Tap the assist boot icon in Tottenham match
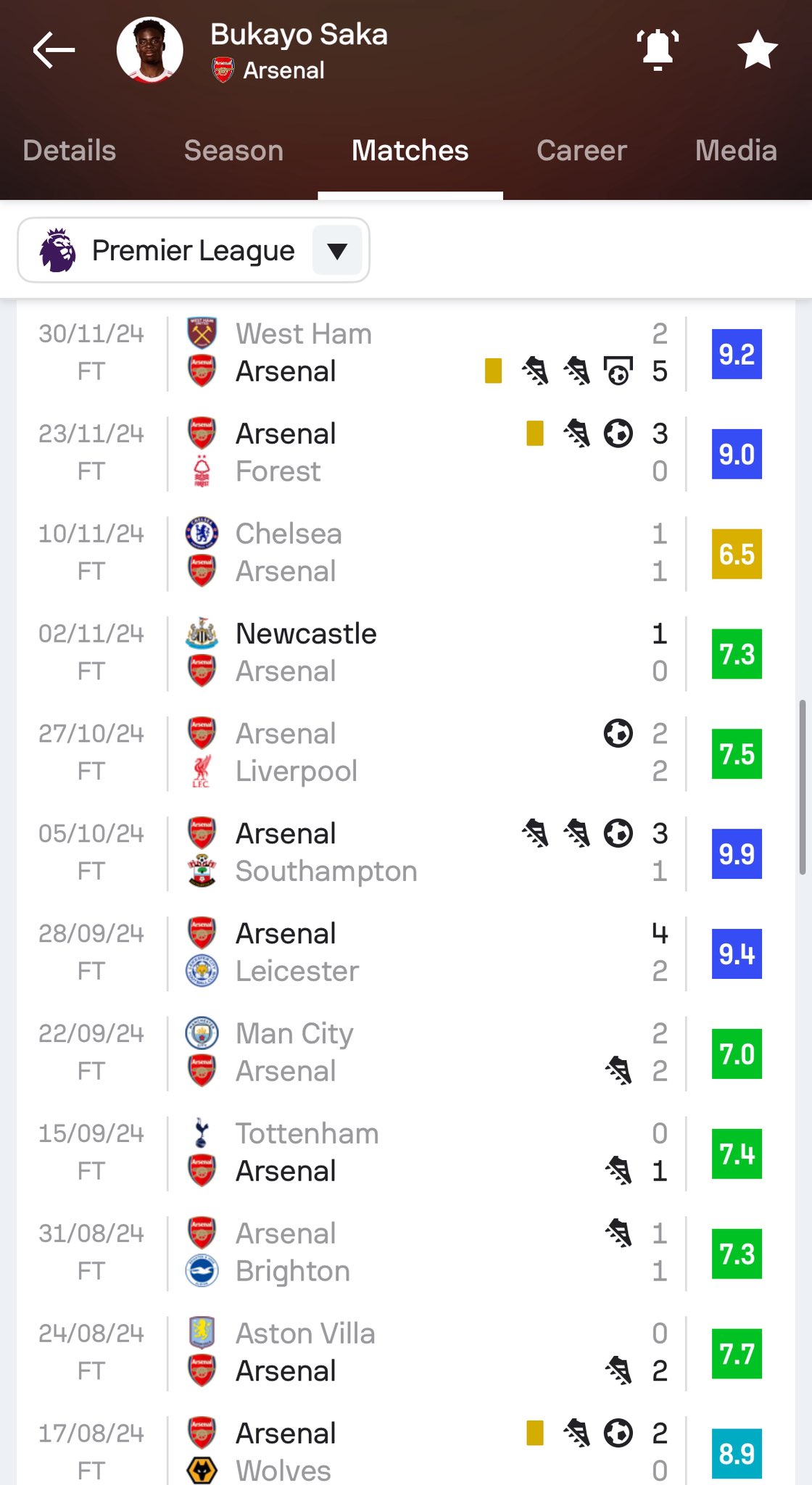Viewport: 812px width, 1485px height. click(x=618, y=1170)
